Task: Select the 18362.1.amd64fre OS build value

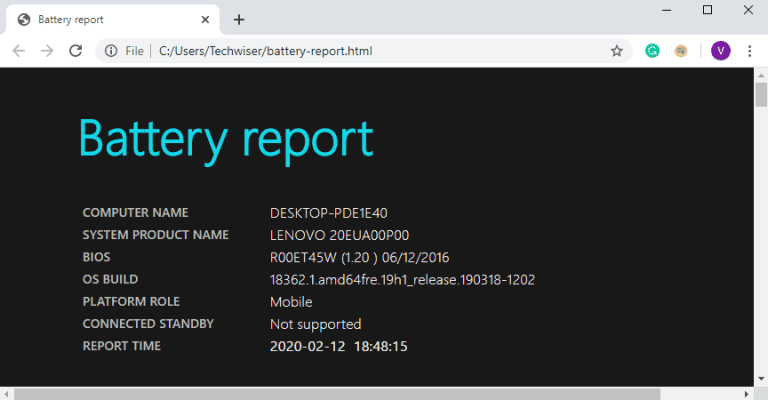Action: (402, 280)
